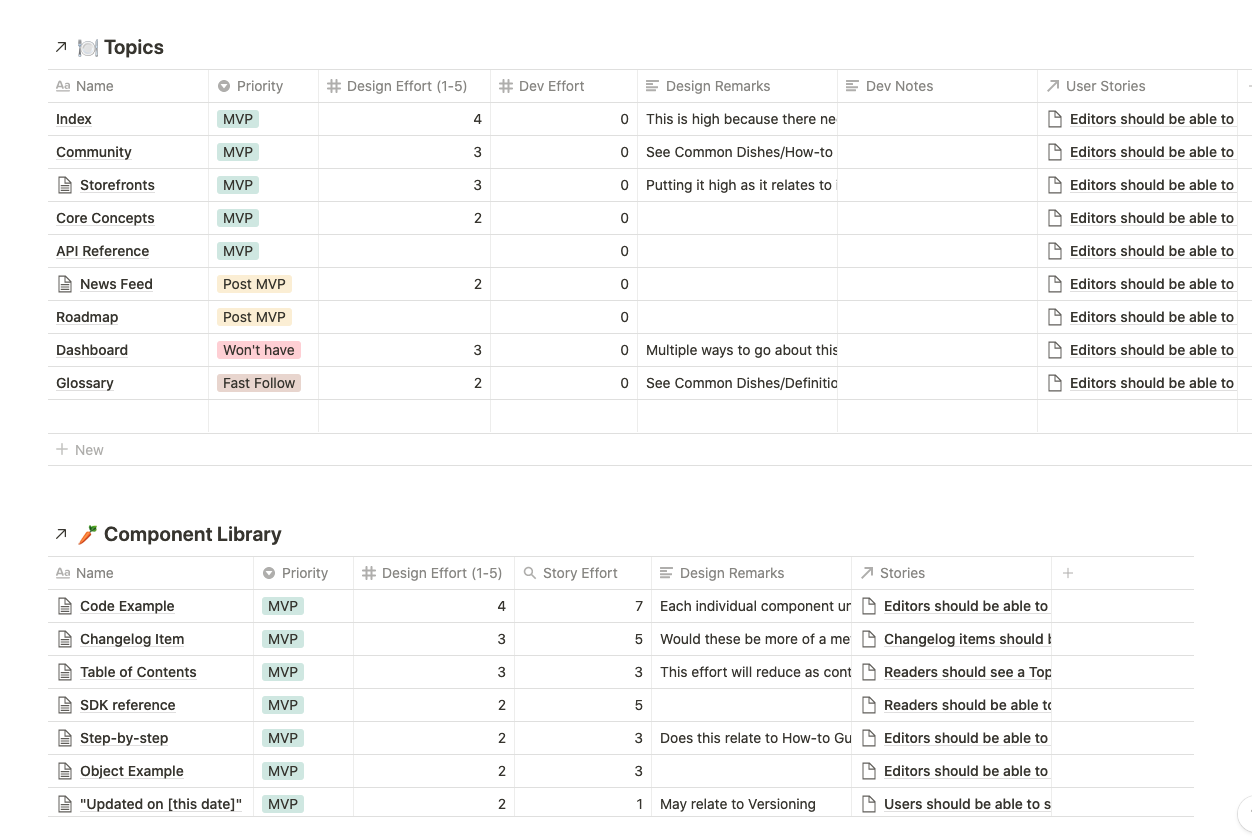Change the Post MVP tag for Roadmap

pyautogui.click(x=254, y=317)
